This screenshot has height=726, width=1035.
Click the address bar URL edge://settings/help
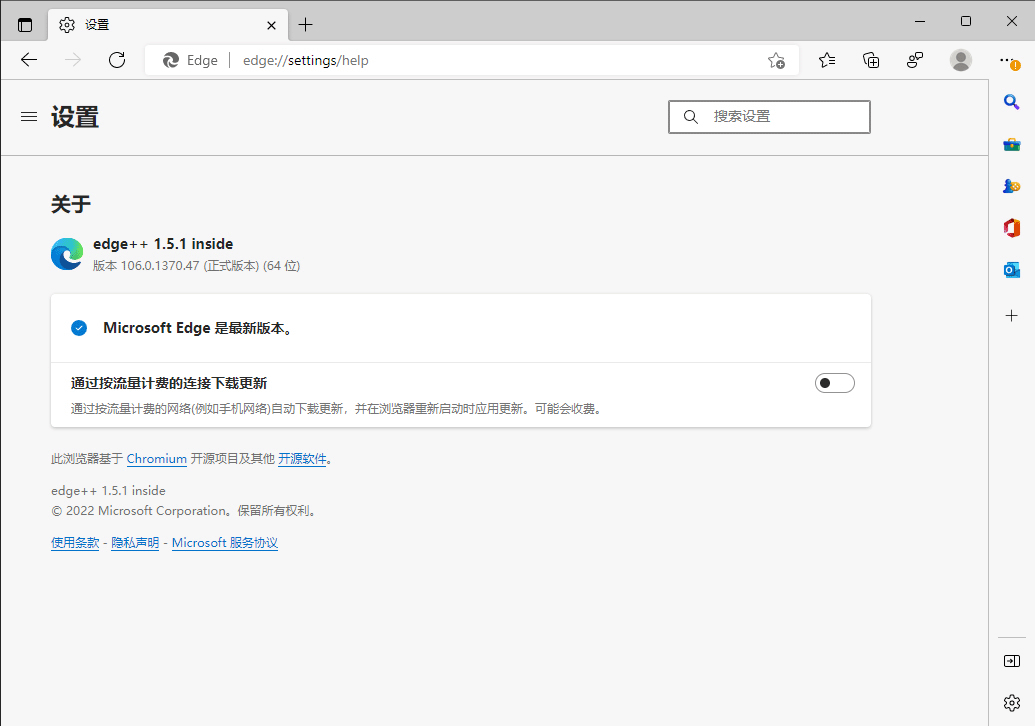click(306, 61)
